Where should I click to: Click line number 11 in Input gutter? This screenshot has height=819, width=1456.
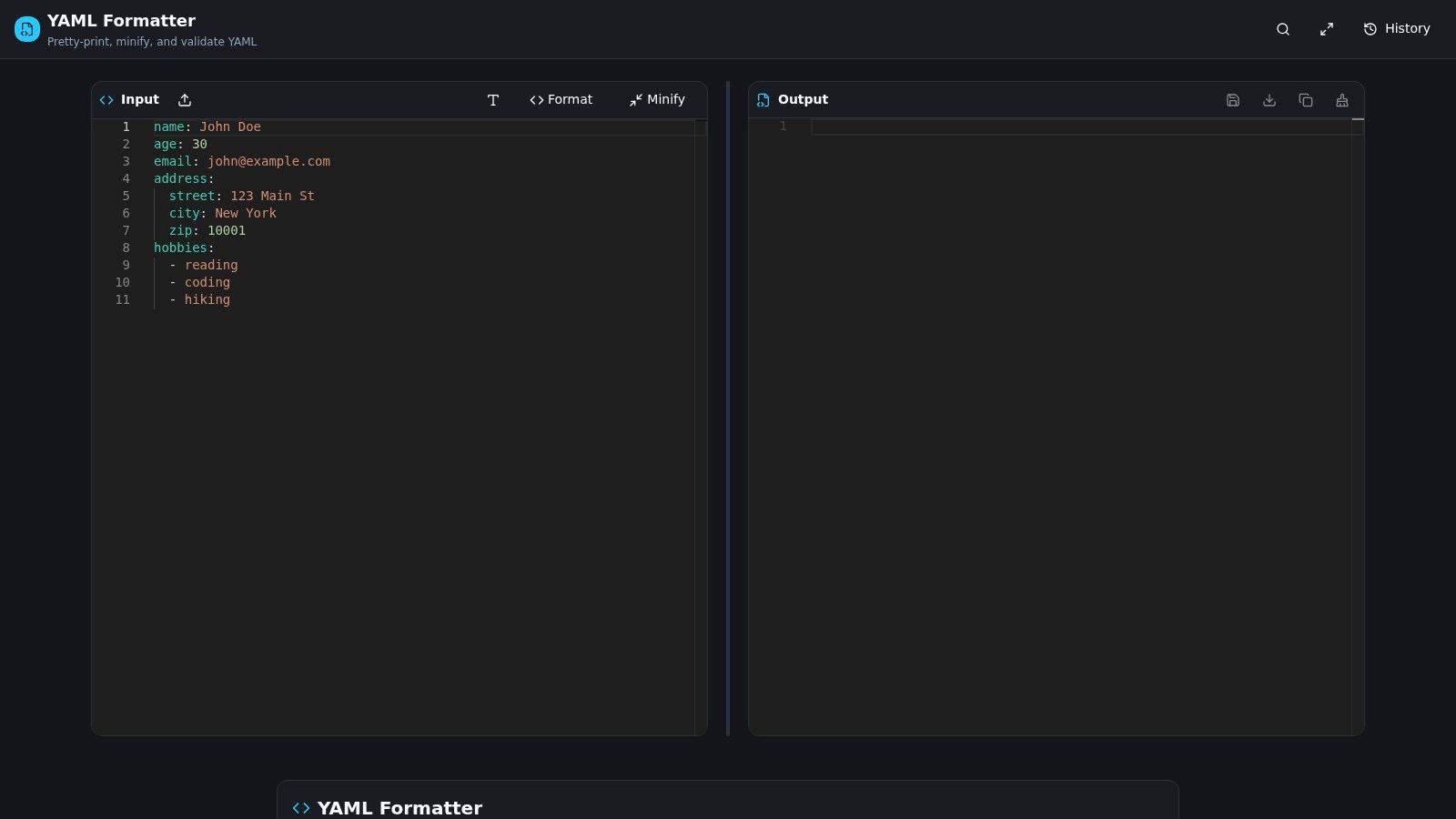click(x=123, y=300)
